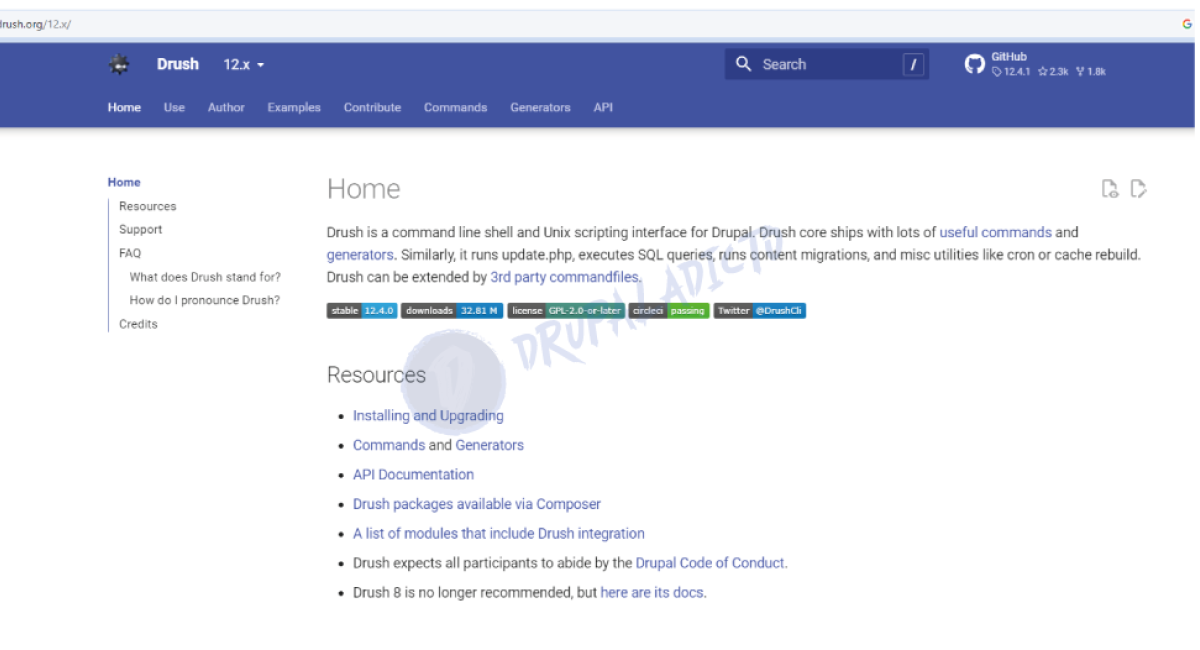Viewport: 1200px width, 650px height.
Task: Click the search magnifier icon
Action: coord(743,64)
